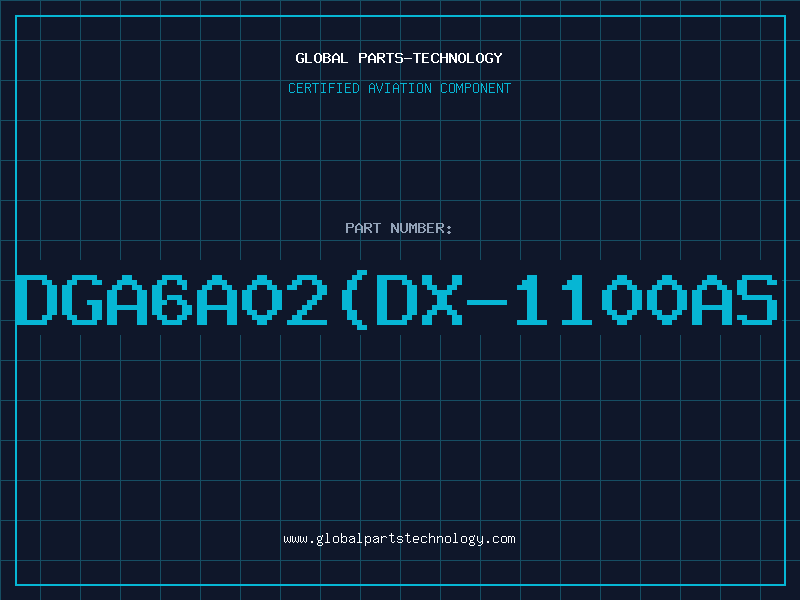Select the word AVIATION in the subtitle
The height and width of the screenshot is (600, 800).
pyautogui.click(x=399, y=88)
